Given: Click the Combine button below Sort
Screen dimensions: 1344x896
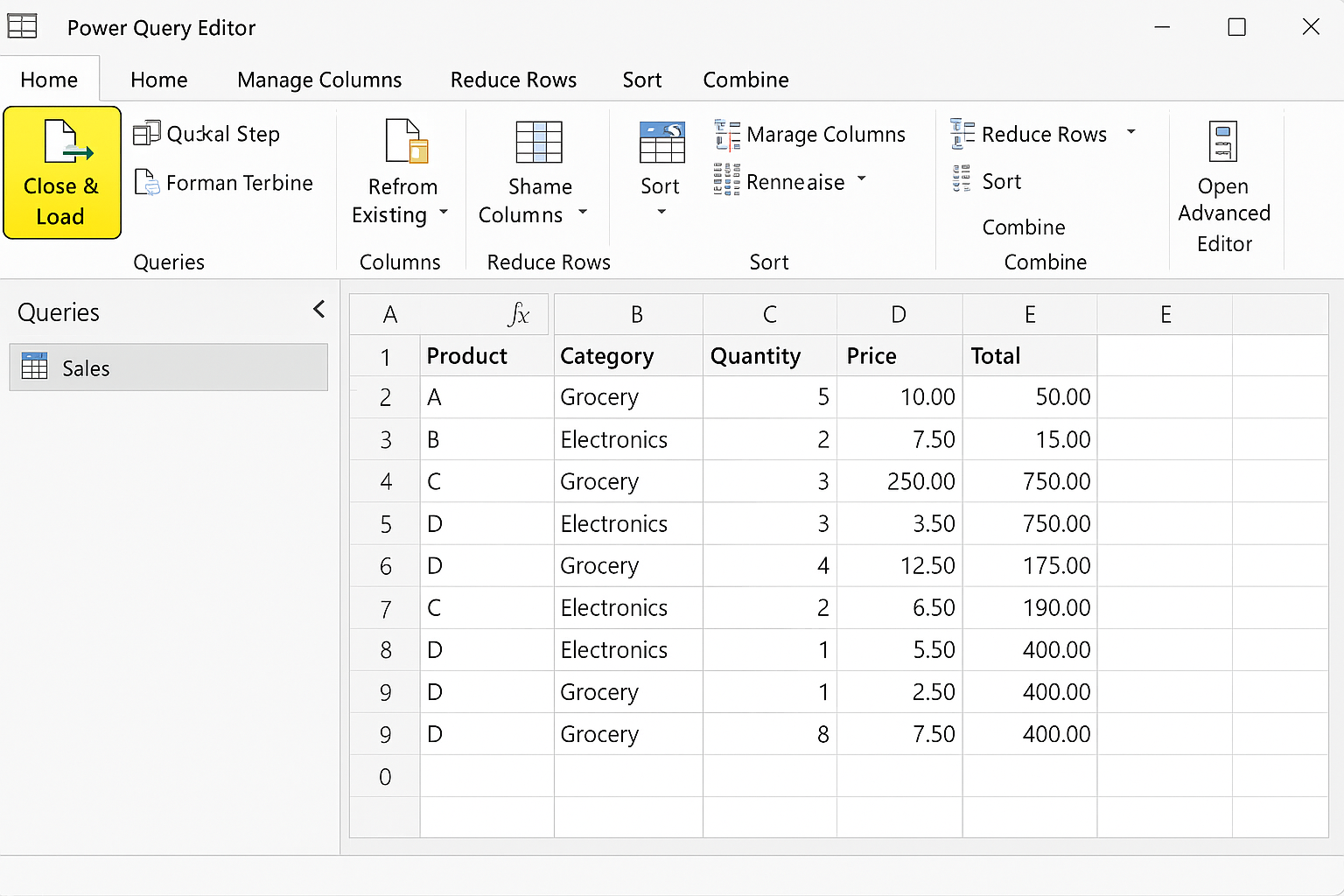Looking at the screenshot, I should pos(1024,227).
